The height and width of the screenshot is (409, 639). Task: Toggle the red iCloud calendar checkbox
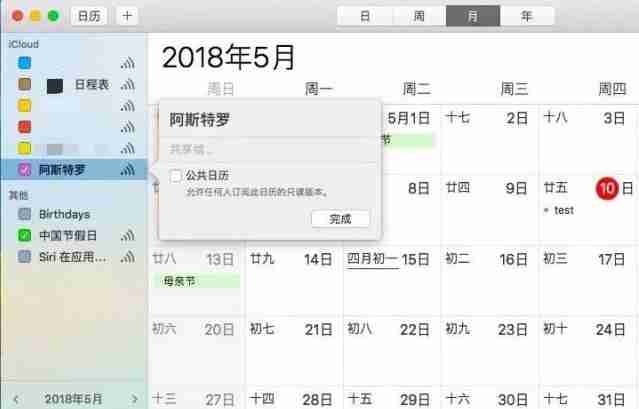pyautogui.click(x=24, y=127)
